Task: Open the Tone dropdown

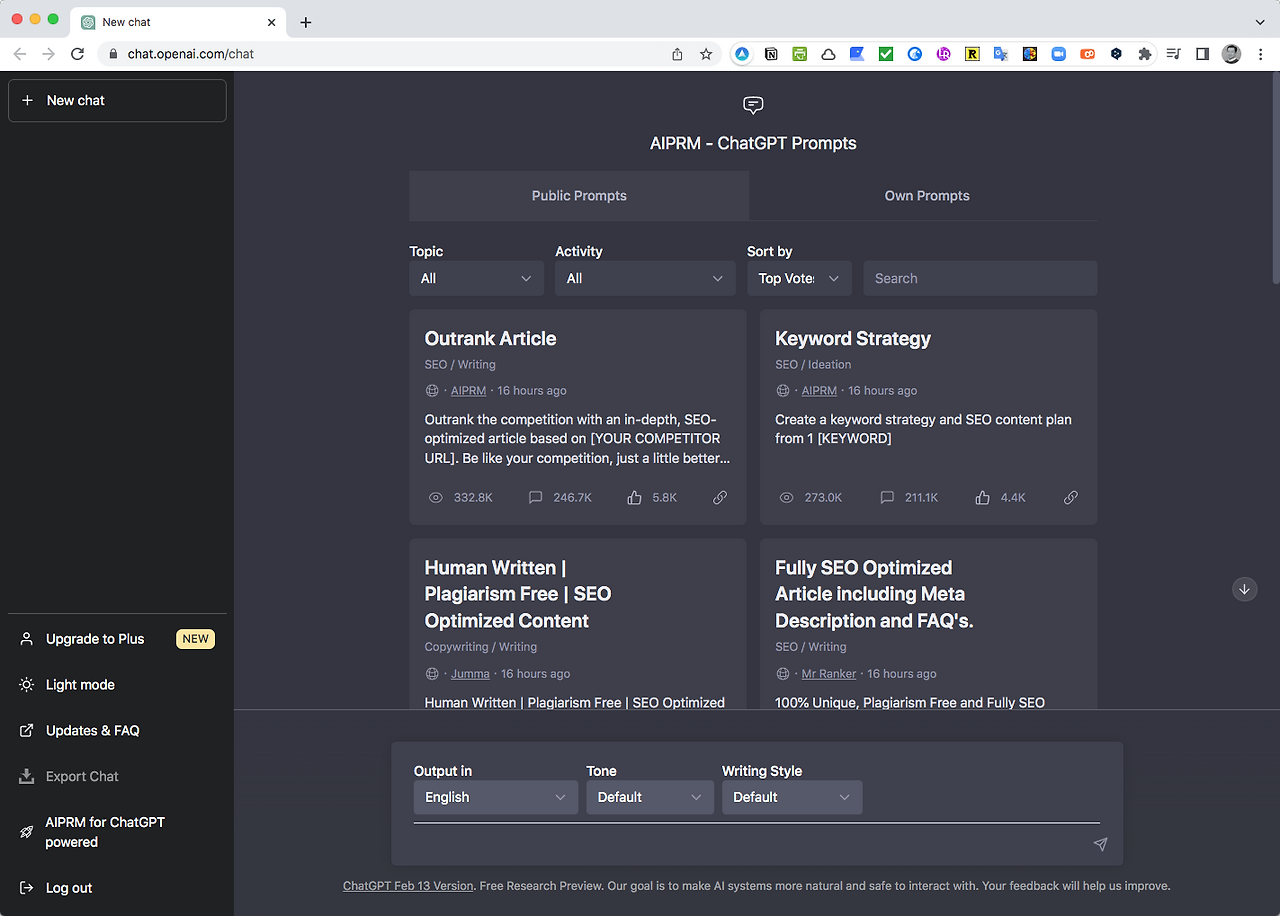Action: pyautogui.click(x=650, y=797)
